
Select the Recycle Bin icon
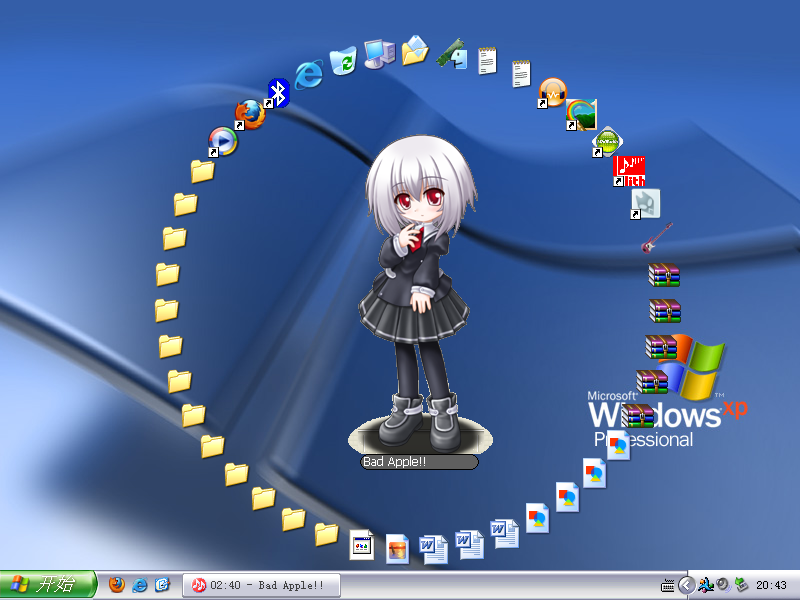(343, 60)
